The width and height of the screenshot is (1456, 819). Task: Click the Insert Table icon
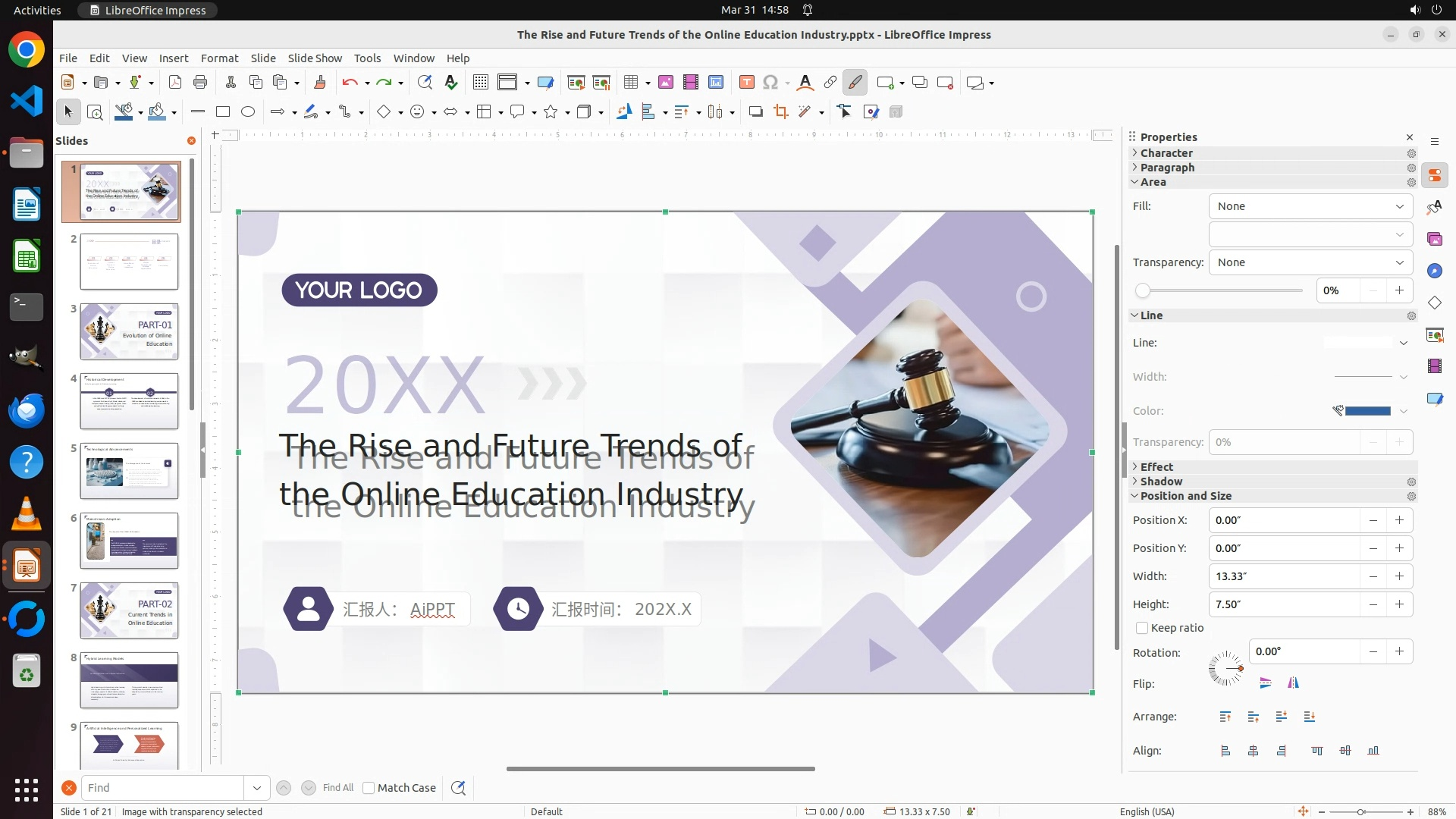click(x=630, y=83)
